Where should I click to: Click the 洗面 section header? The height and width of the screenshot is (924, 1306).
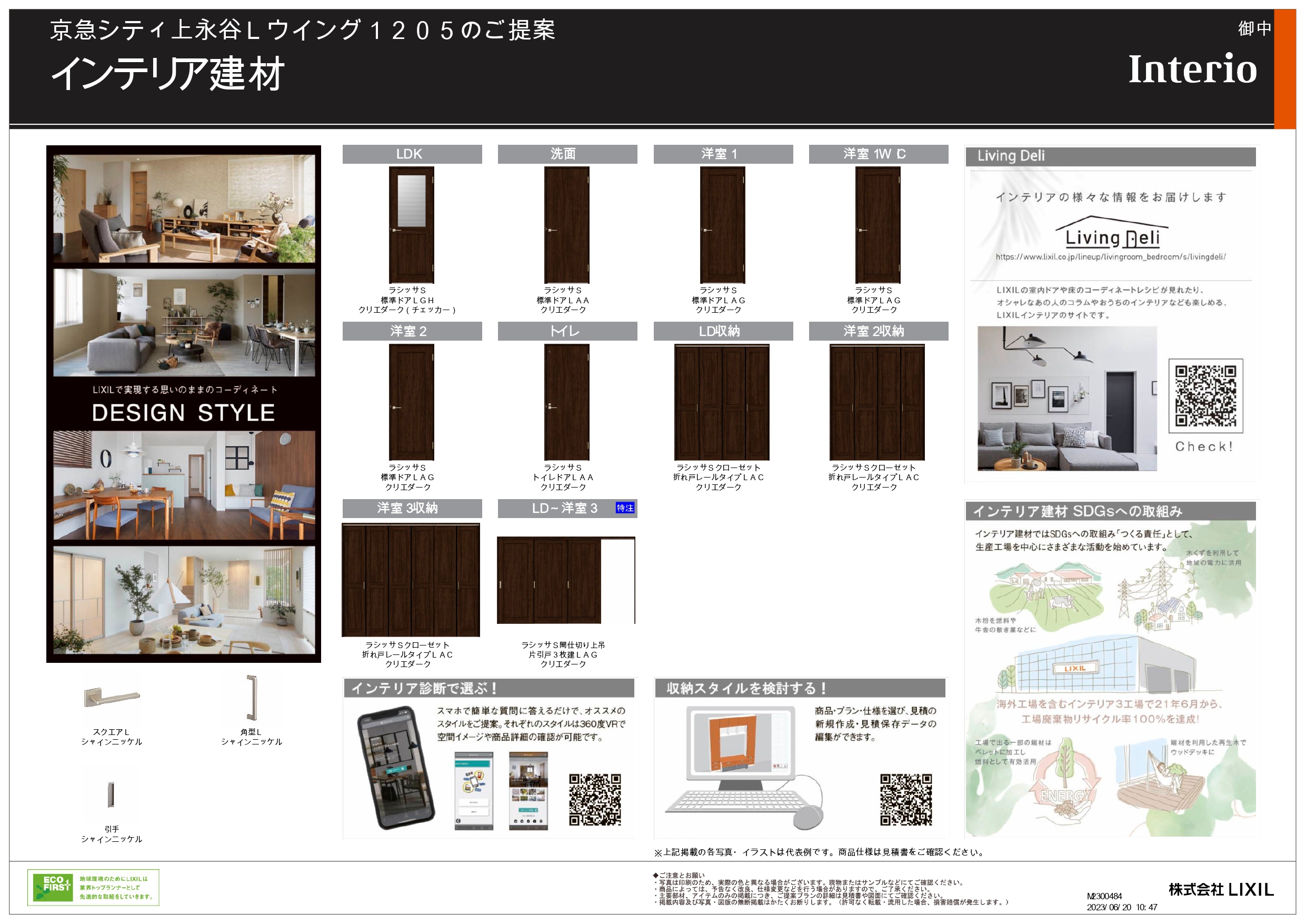[567, 154]
